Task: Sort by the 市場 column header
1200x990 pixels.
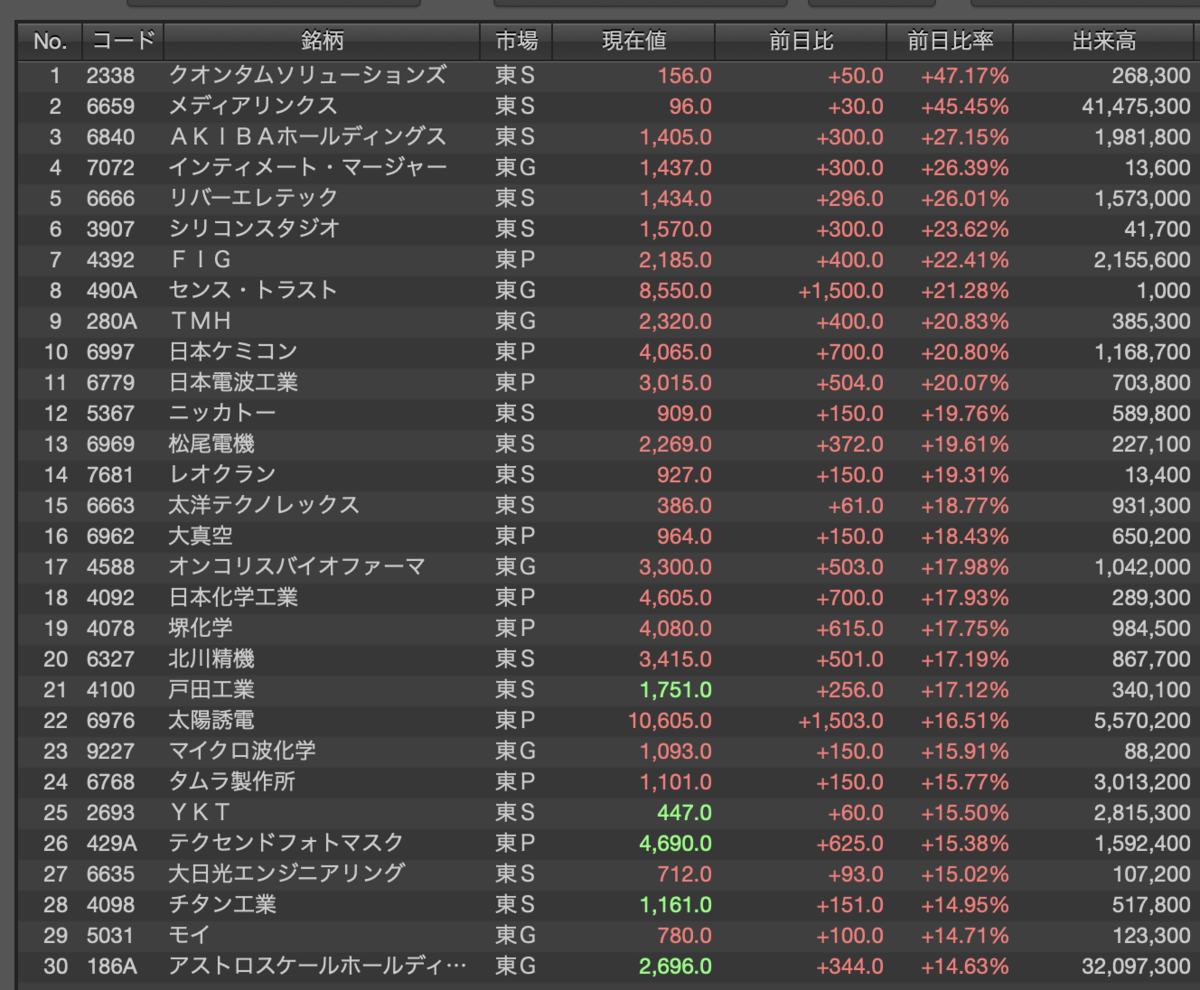Action: (516, 42)
